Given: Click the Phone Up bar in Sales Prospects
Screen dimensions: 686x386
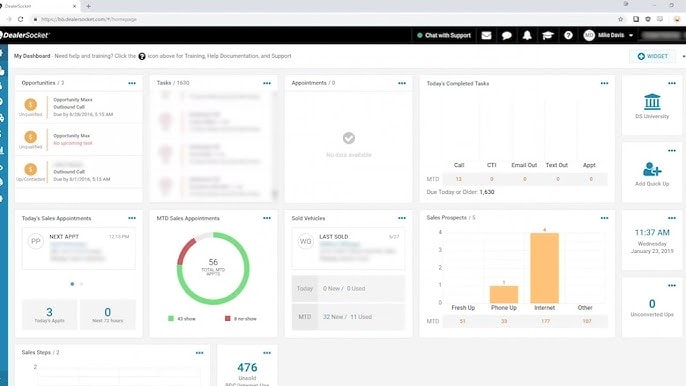Looking at the screenshot, I should tap(504, 295).
